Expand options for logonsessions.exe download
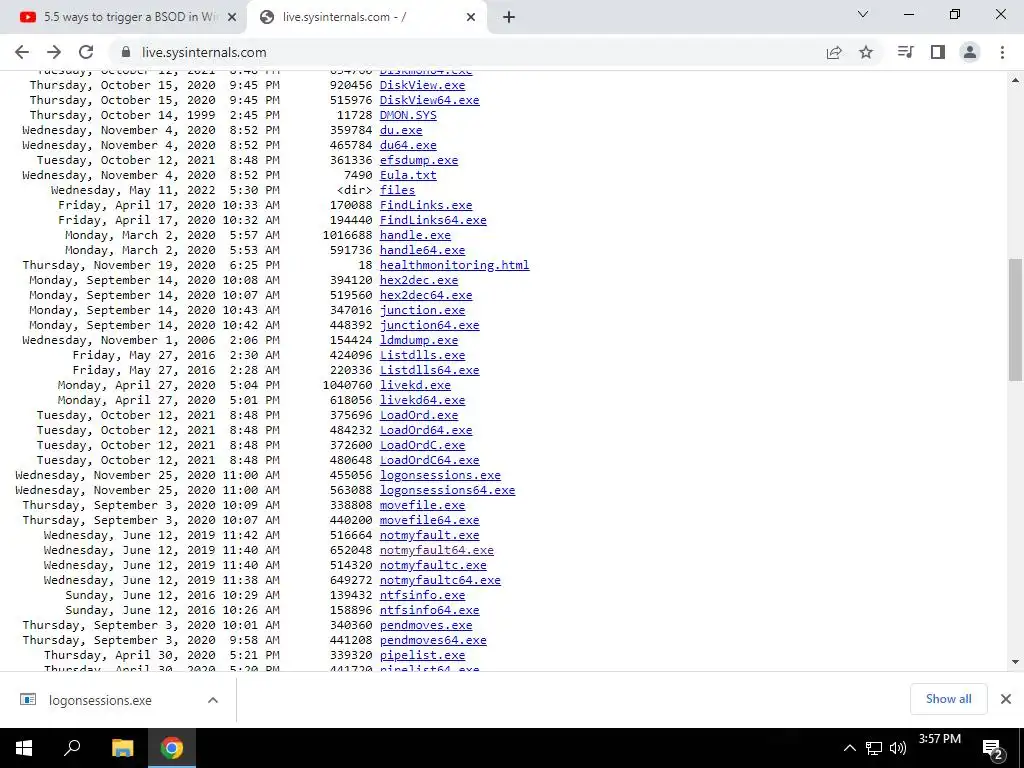This screenshot has height=768, width=1024. tap(212, 700)
